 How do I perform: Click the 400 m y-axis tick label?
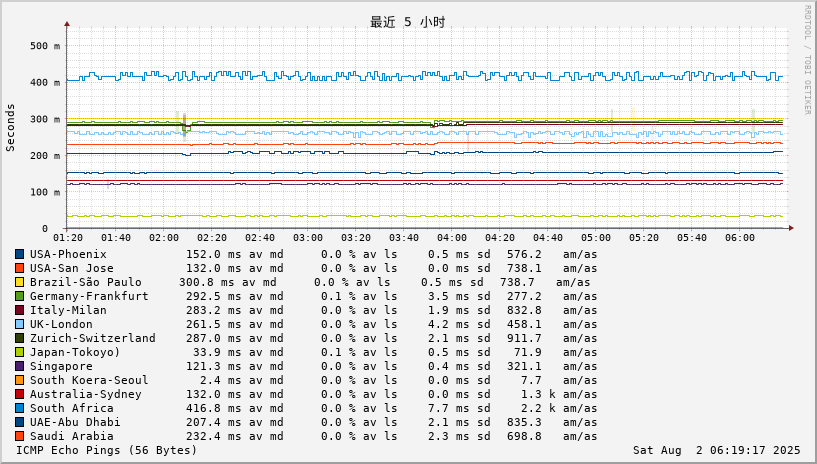click(x=45, y=82)
